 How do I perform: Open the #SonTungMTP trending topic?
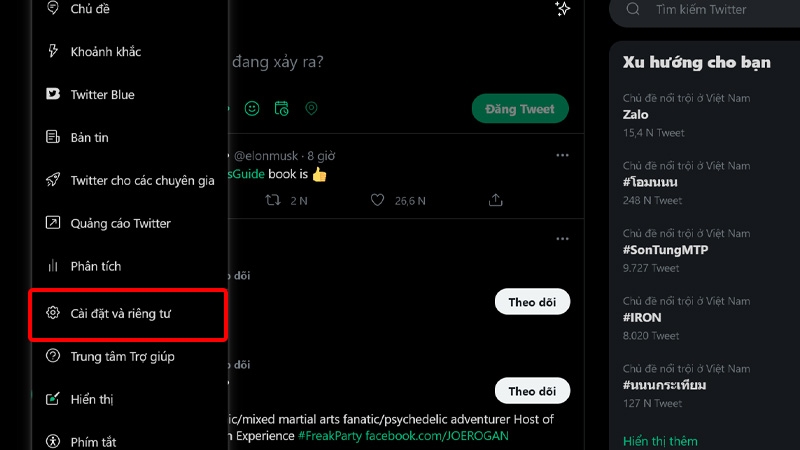665,249
